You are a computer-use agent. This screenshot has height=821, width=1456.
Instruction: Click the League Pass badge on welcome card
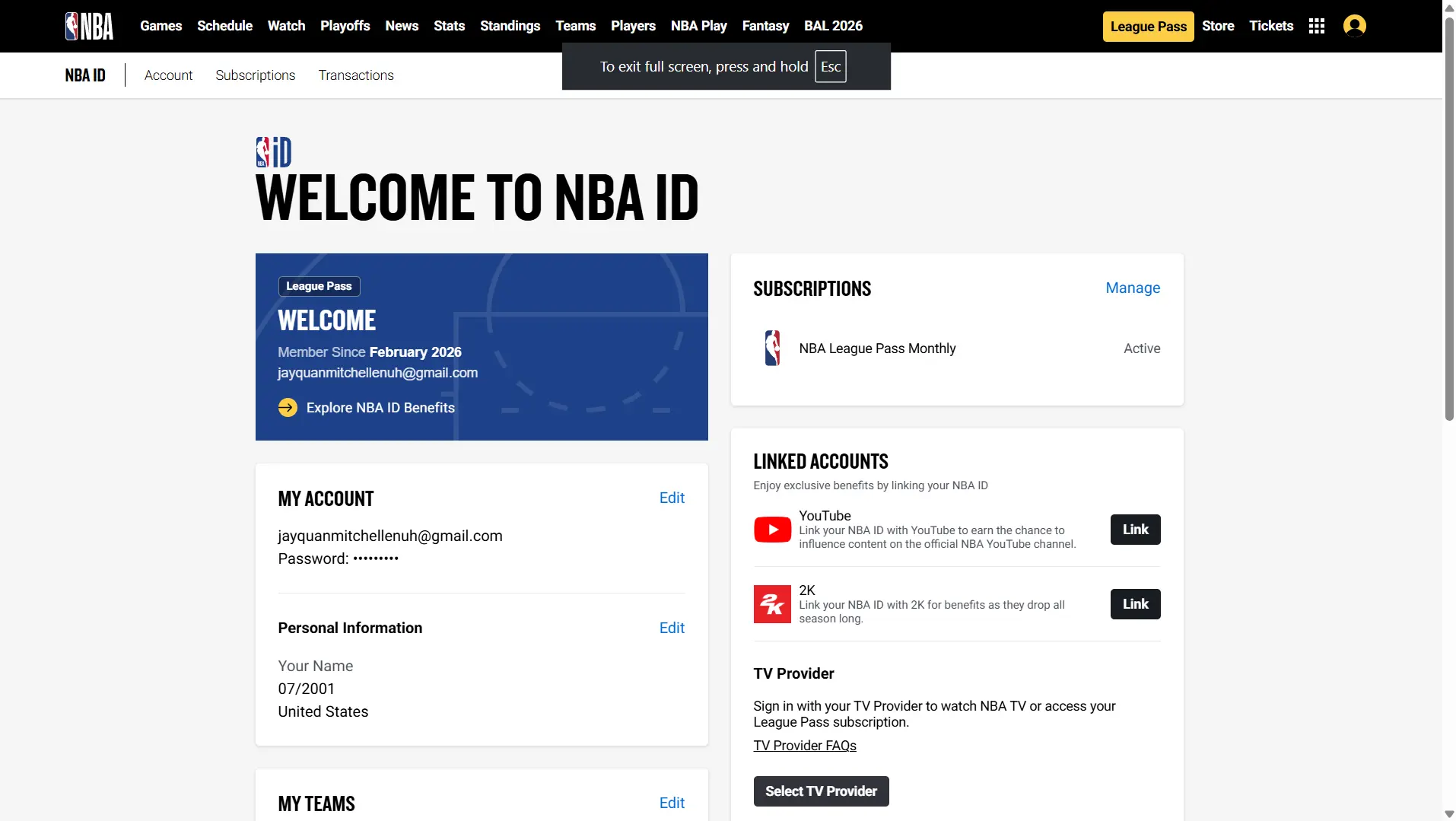(x=319, y=286)
